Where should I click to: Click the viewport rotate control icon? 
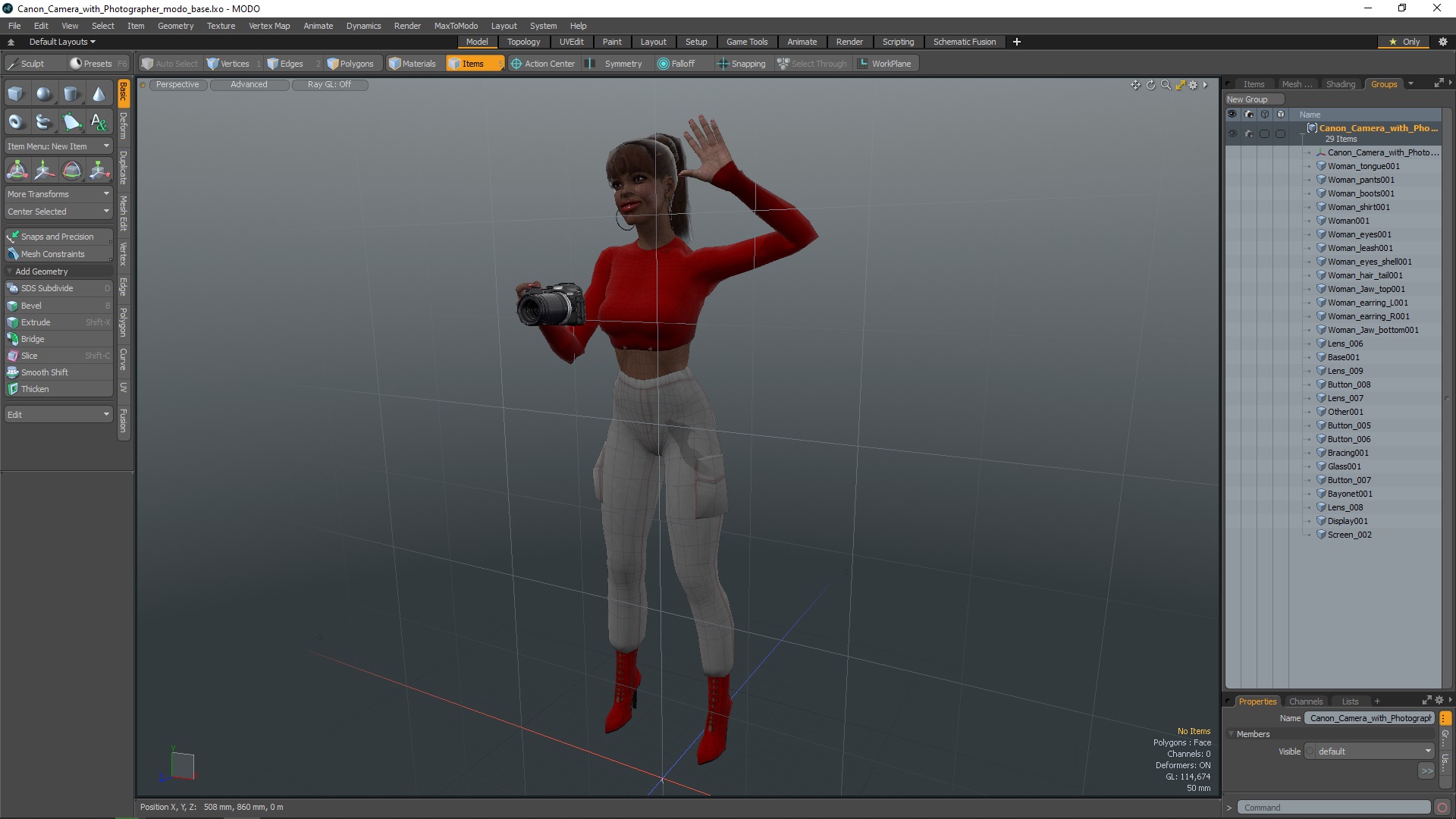click(x=1150, y=85)
